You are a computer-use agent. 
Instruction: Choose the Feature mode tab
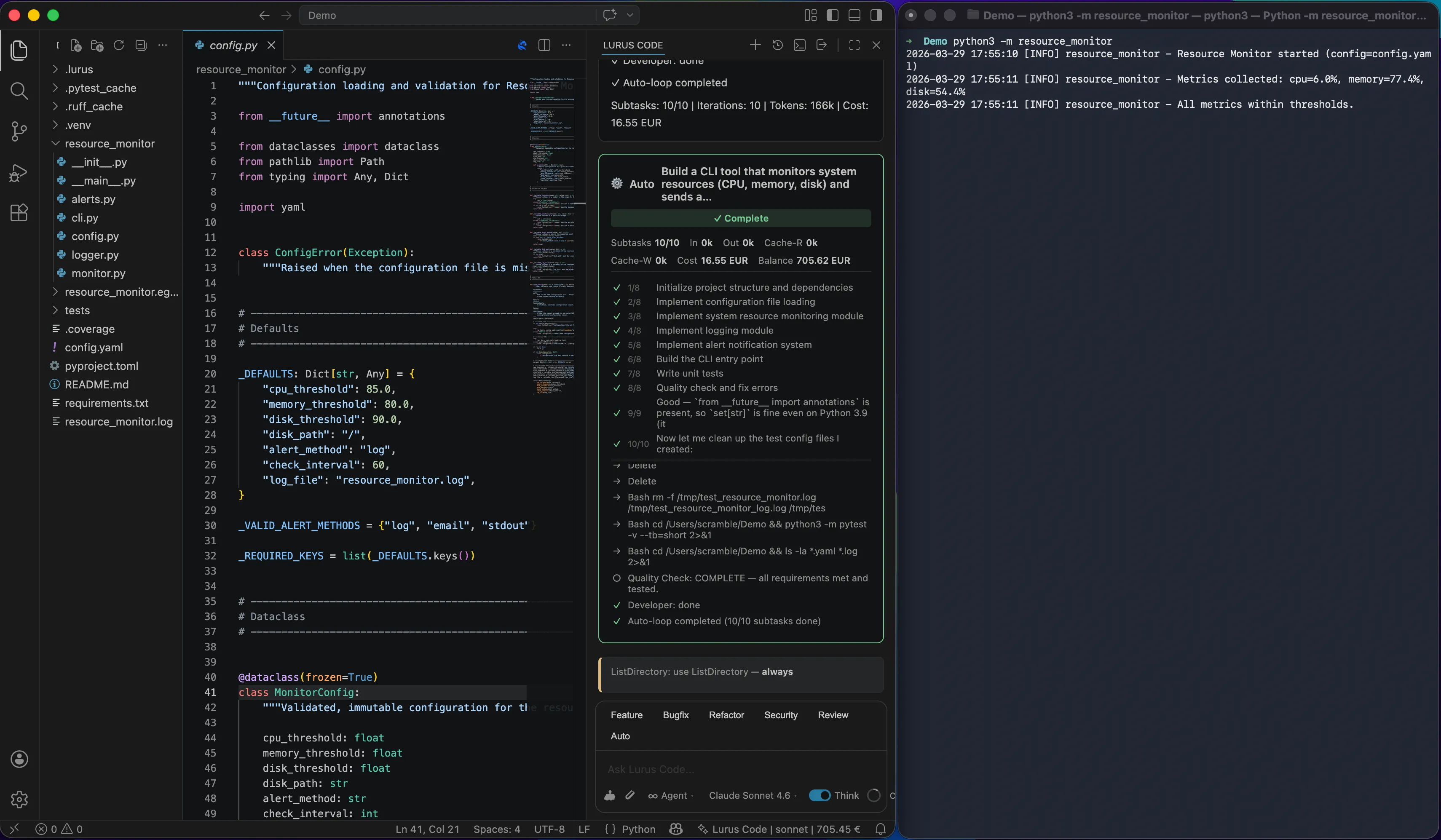(x=626, y=715)
